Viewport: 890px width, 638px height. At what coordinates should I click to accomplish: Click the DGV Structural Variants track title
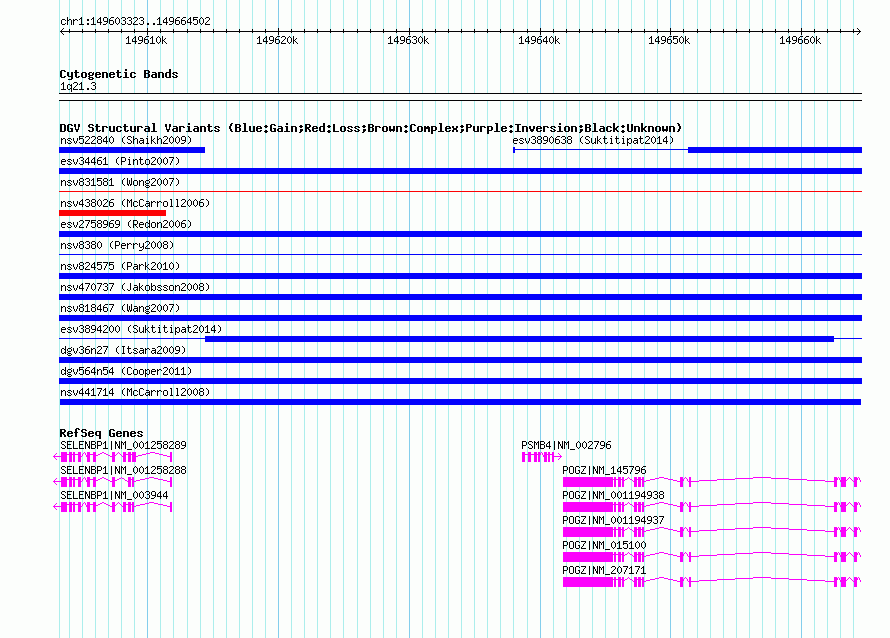pyautogui.click(x=371, y=128)
